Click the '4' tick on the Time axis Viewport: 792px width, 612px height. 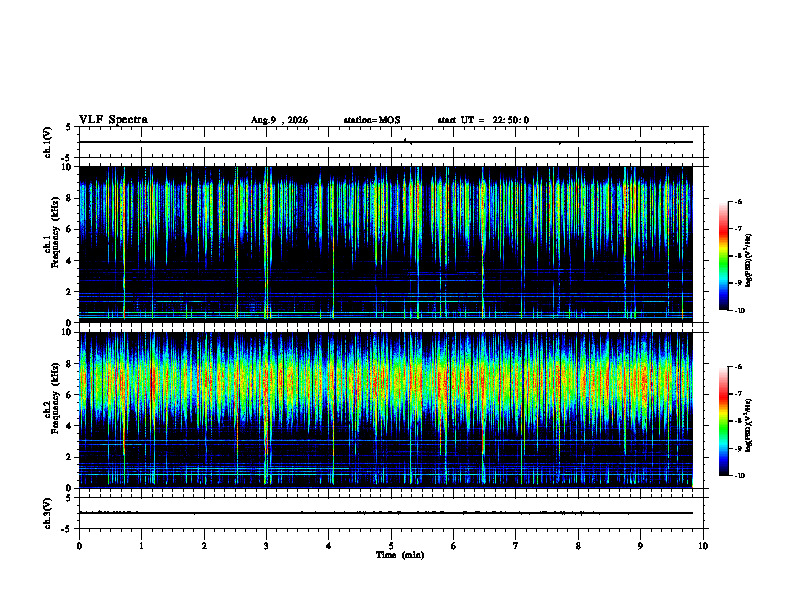click(x=329, y=546)
